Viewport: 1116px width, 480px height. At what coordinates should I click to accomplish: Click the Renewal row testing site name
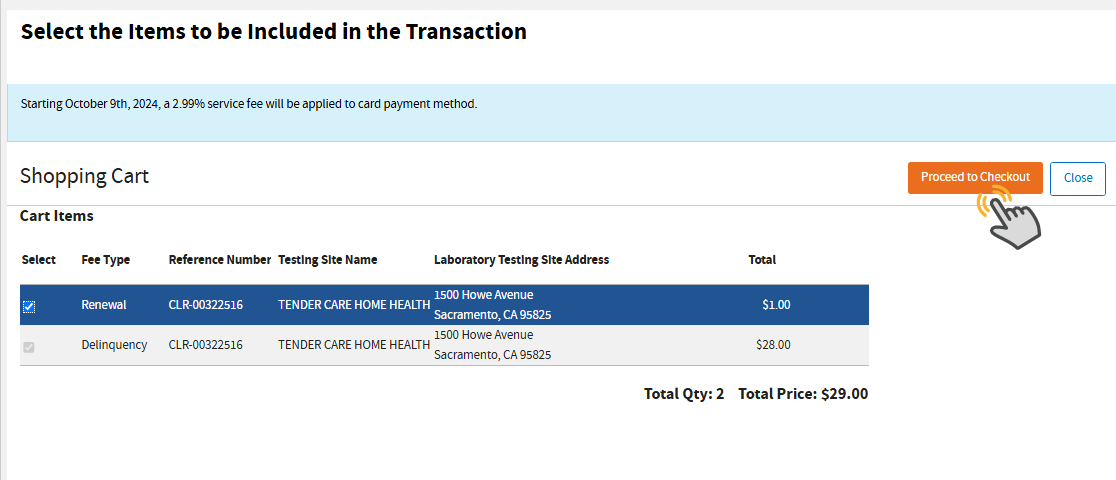pyautogui.click(x=354, y=305)
